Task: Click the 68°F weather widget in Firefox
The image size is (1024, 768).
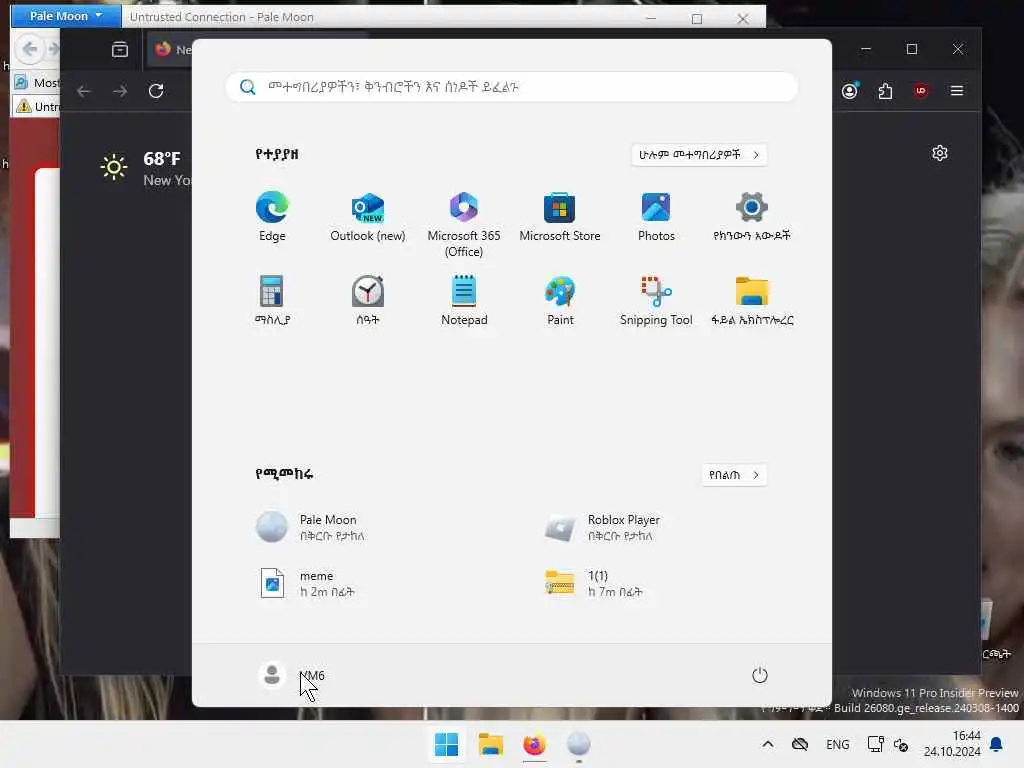Action: [x=145, y=168]
